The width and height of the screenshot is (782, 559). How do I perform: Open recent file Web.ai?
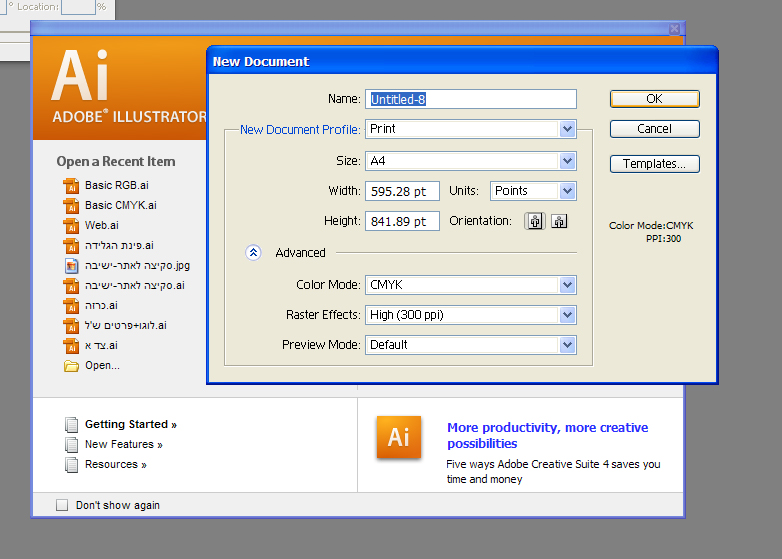(x=102, y=225)
